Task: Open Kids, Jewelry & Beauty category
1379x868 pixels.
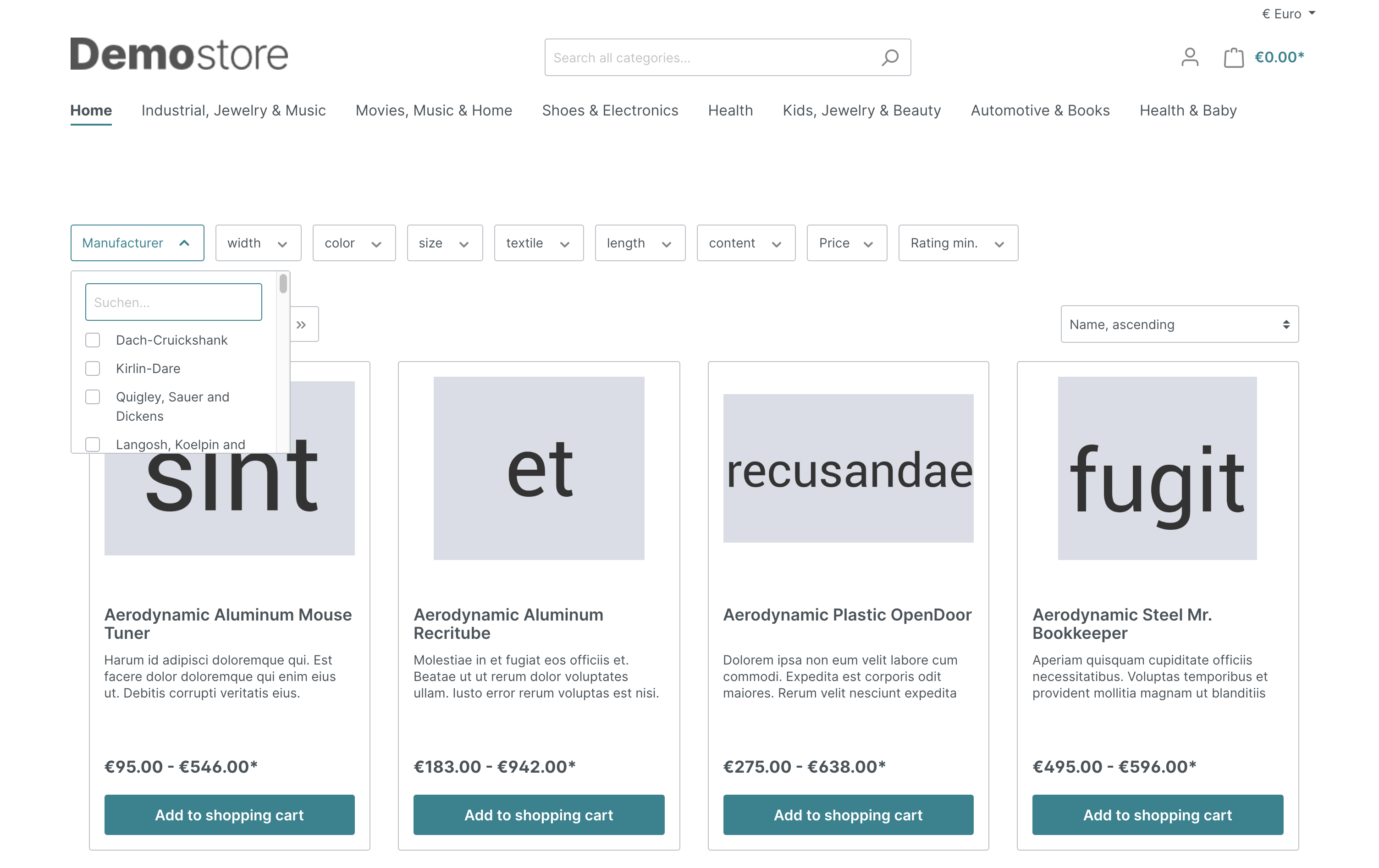Action: point(862,110)
